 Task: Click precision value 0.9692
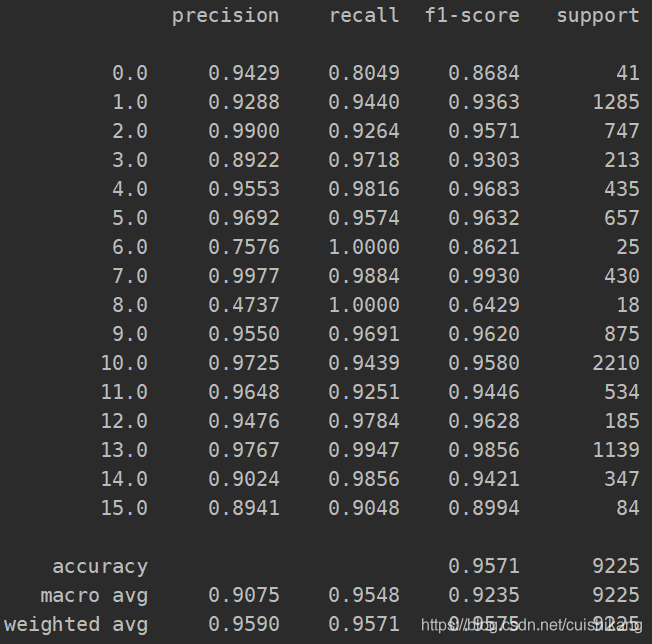pos(244,218)
